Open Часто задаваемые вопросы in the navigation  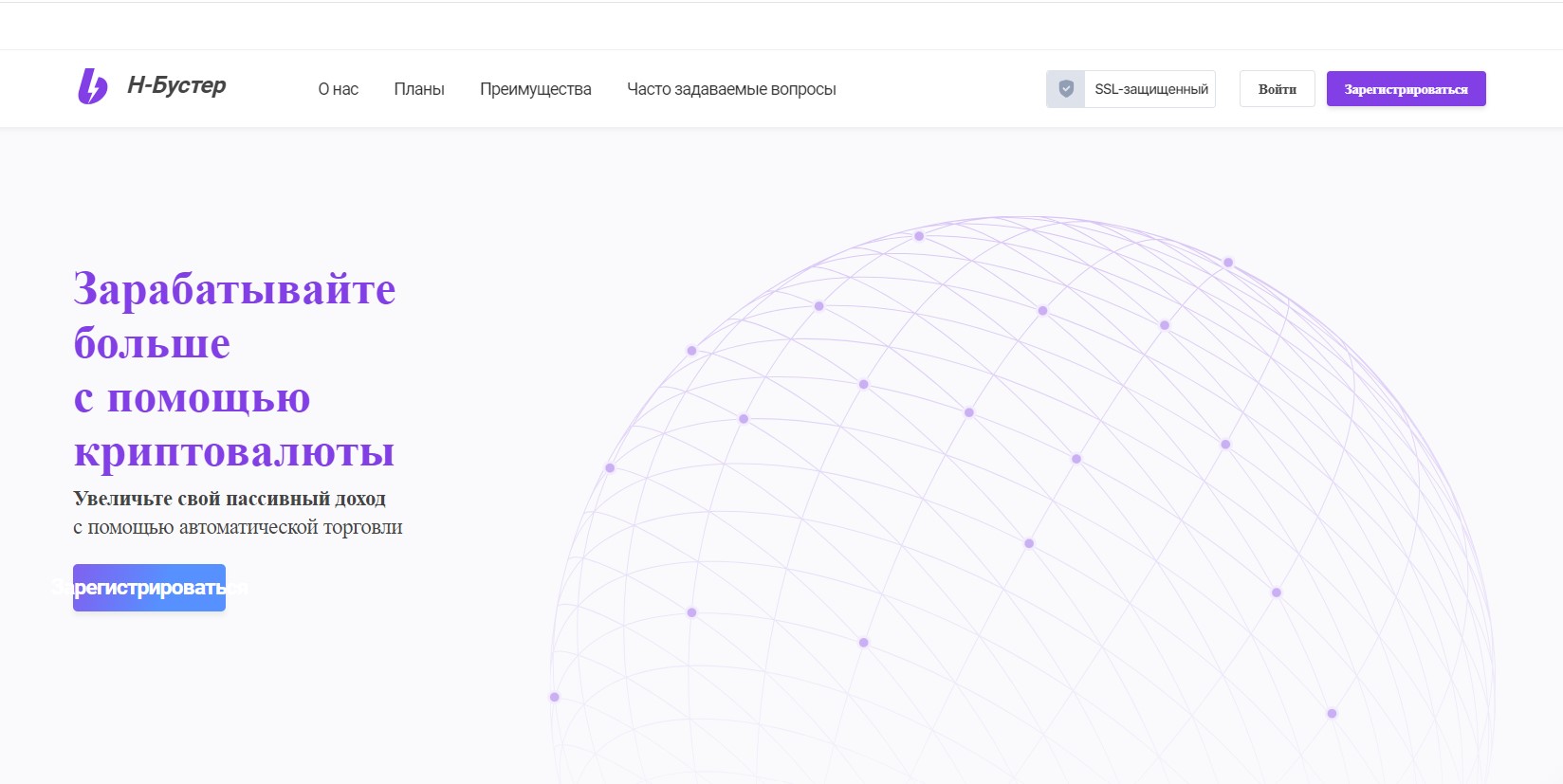[x=731, y=89]
